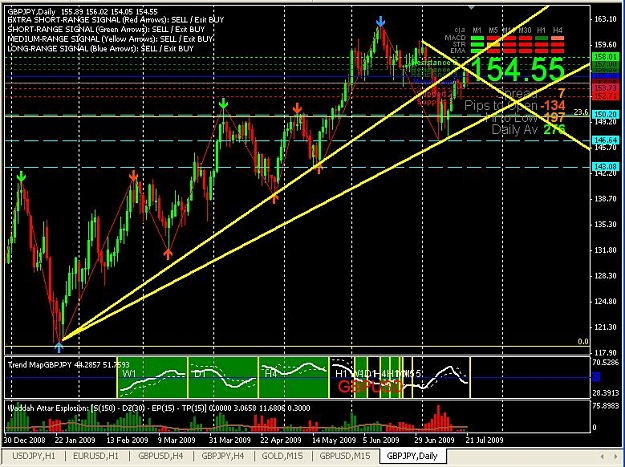
Task: Switch to the GBPJPY,H4 tab
Action: (x=223, y=456)
